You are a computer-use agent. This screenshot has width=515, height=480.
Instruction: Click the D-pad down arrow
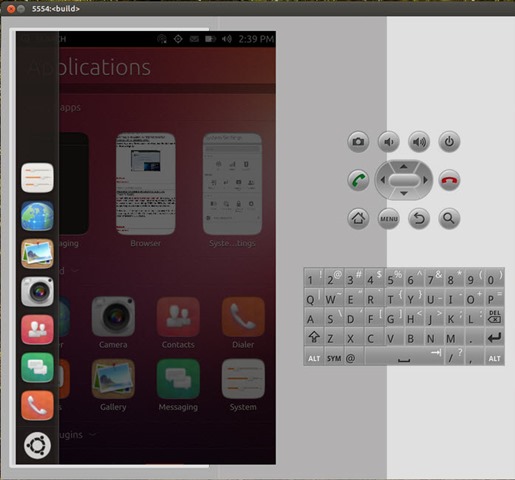click(x=404, y=194)
